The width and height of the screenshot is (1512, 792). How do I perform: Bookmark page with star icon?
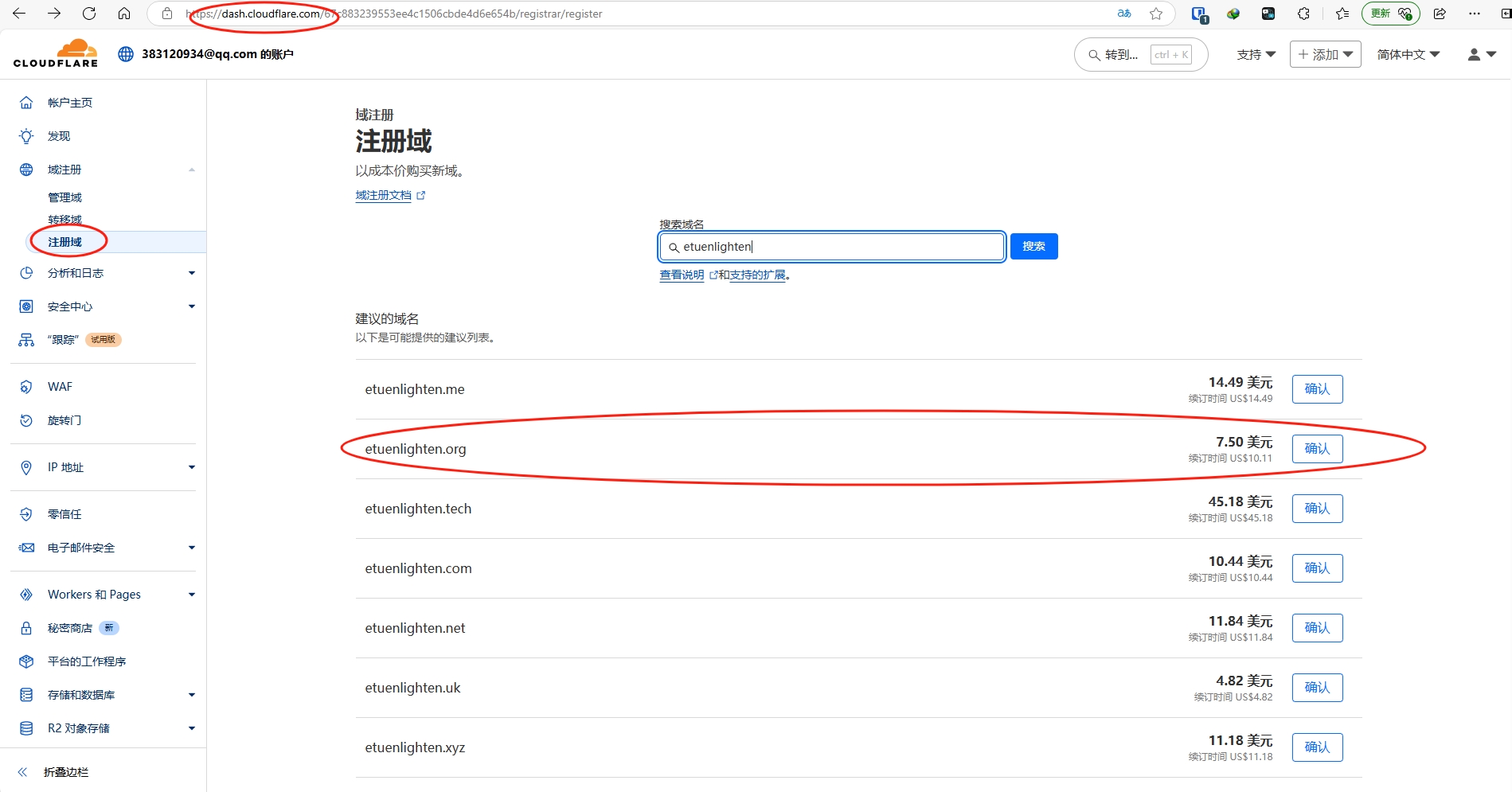(x=1156, y=14)
